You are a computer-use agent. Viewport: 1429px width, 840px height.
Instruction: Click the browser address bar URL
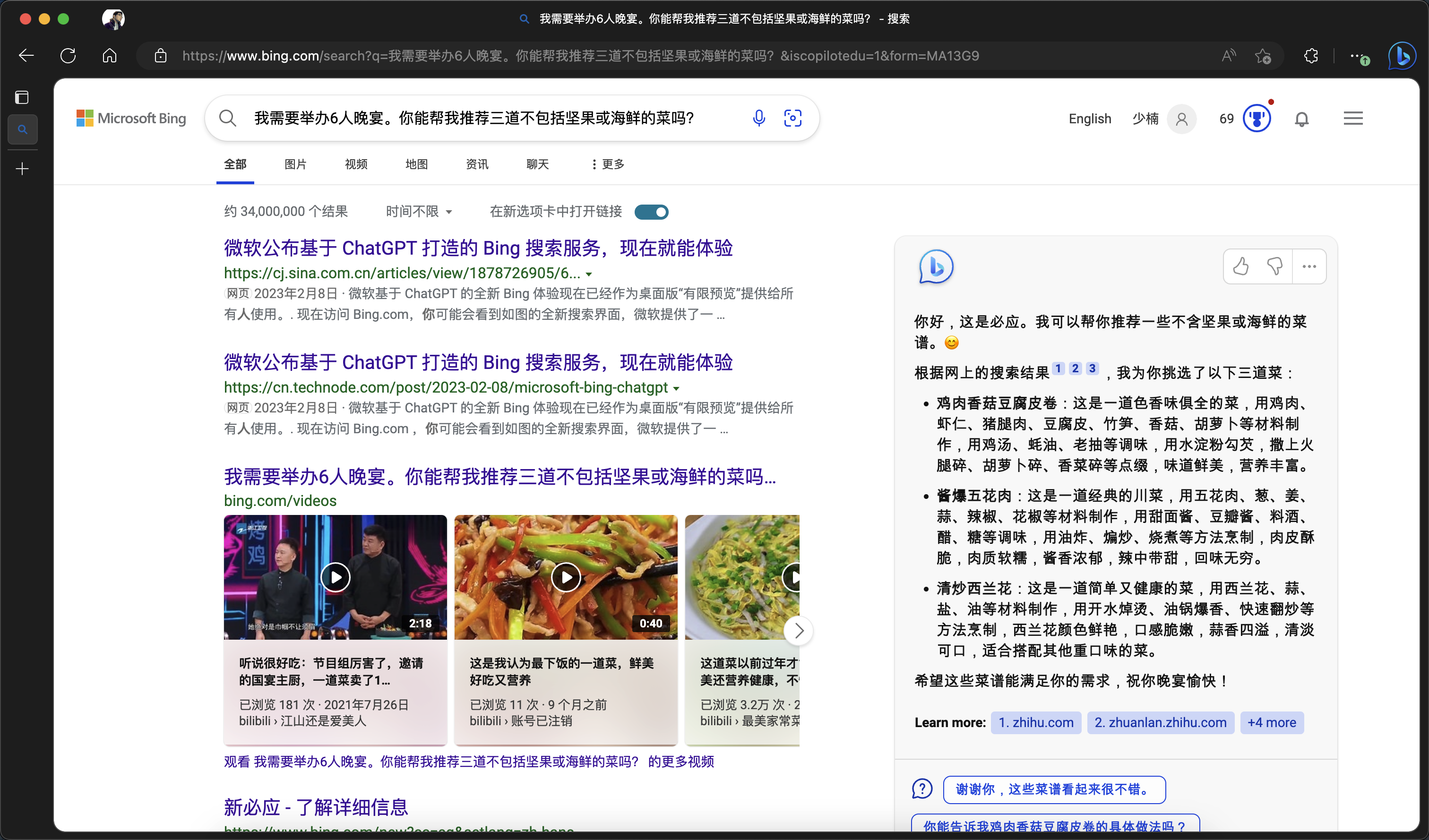[580, 56]
